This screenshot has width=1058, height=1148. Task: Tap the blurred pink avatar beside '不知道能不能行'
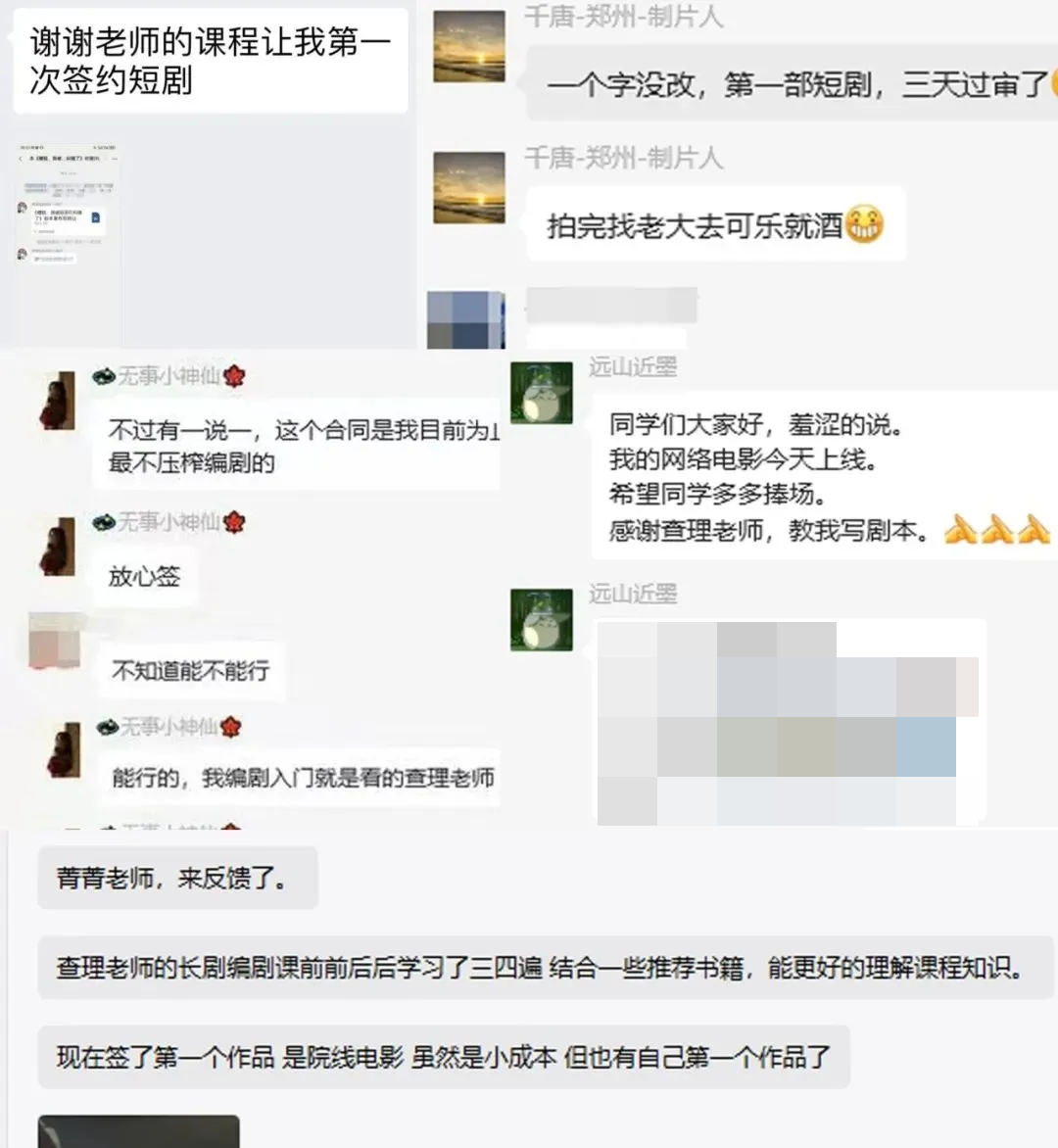coord(54,642)
